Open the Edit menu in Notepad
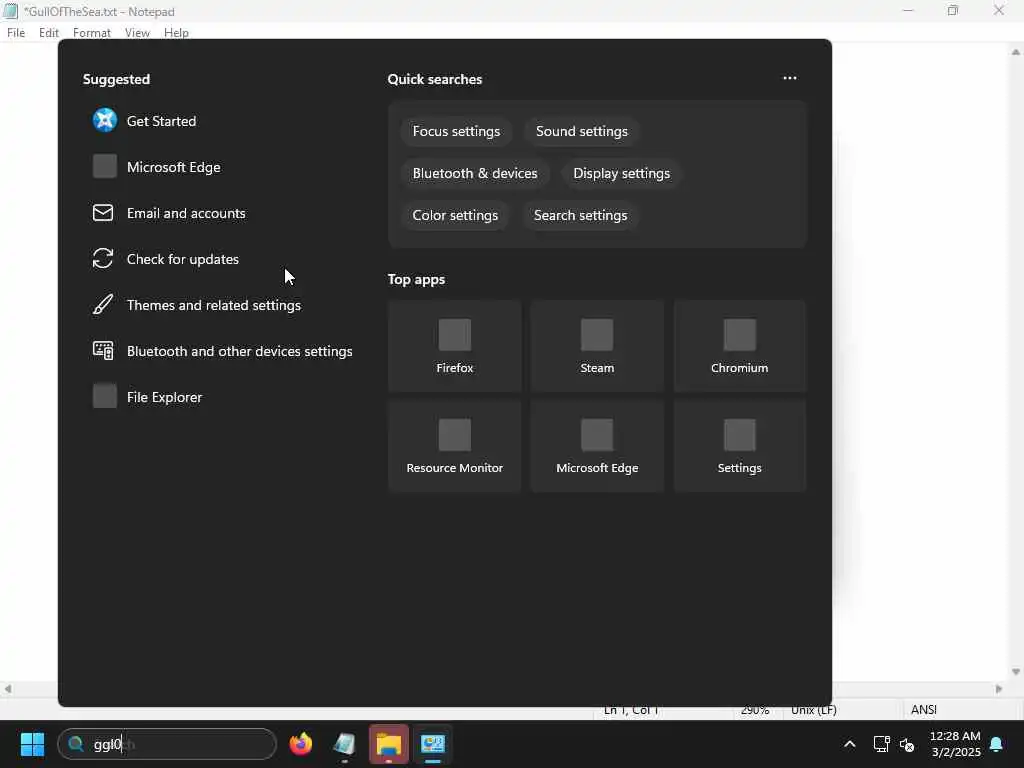Screen dimensions: 1024x768 (49, 33)
